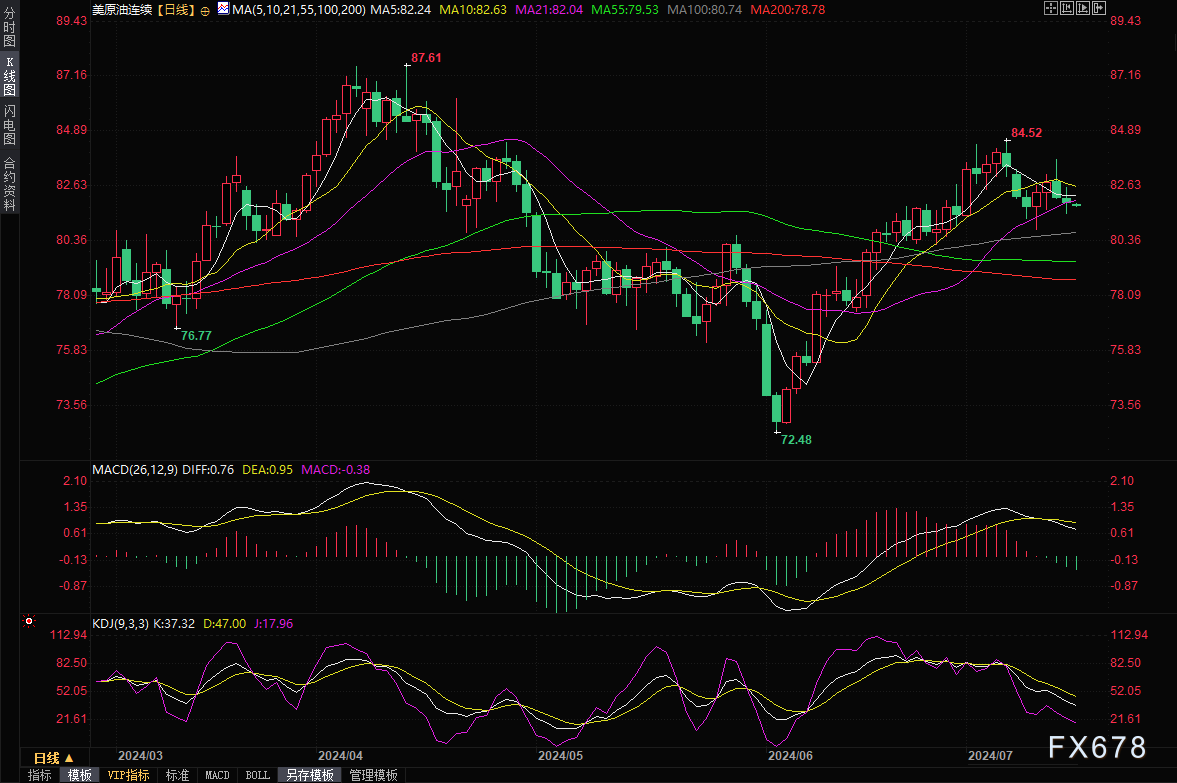Click the MACD:-0.38 readout

(336, 470)
